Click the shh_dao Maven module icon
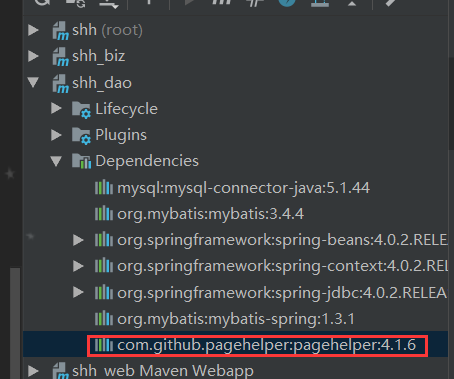 click(60, 83)
